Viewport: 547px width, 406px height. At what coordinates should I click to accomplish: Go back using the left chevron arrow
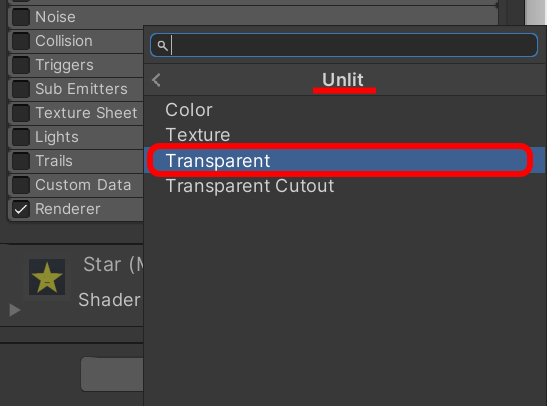(x=156, y=80)
